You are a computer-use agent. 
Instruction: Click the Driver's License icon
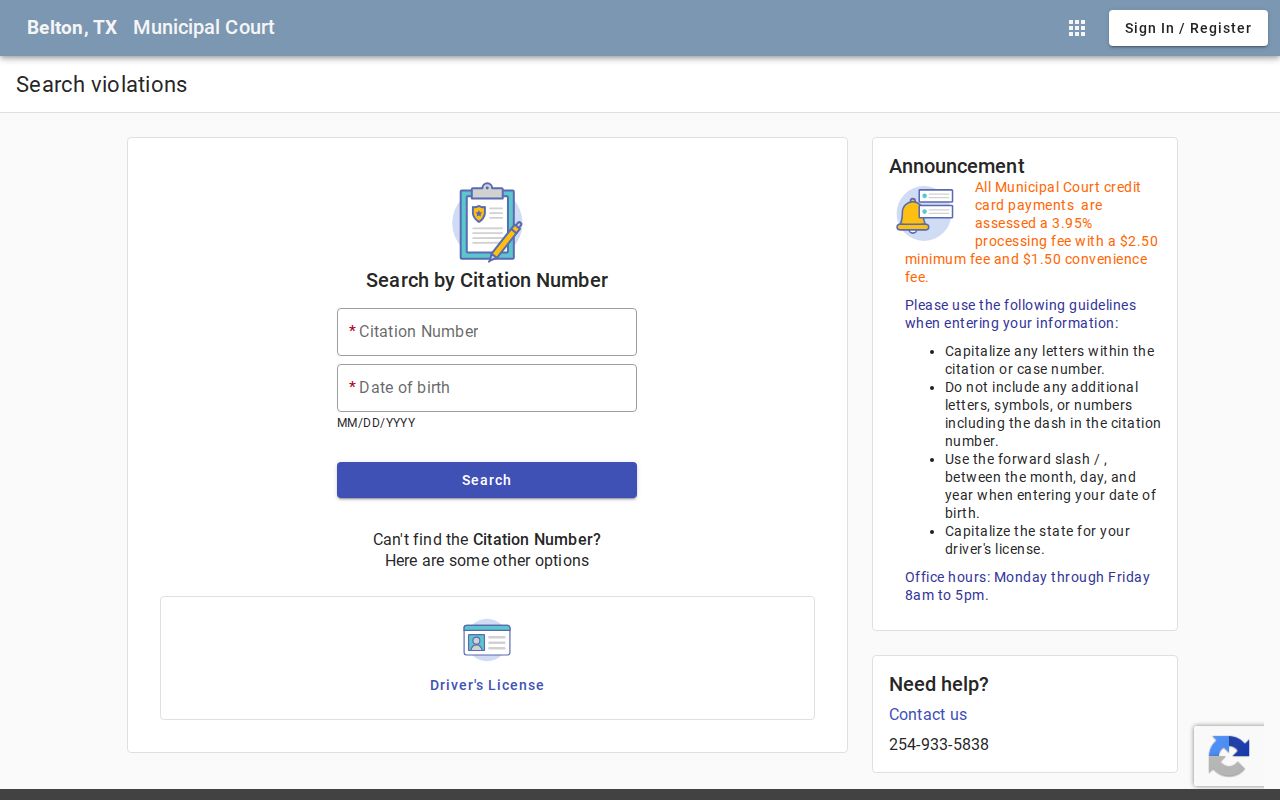click(487, 640)
